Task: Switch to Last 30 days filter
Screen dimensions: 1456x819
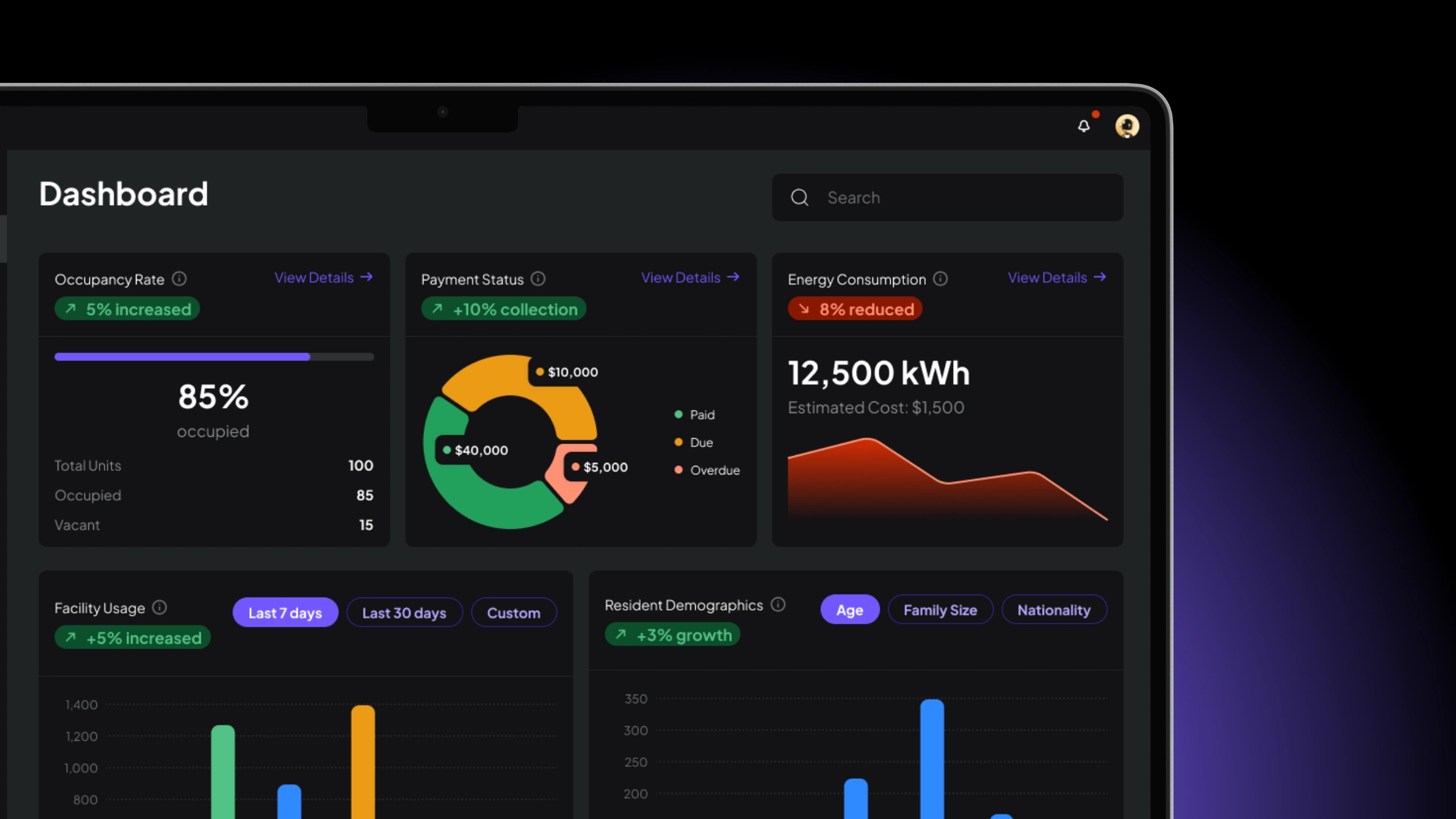Action: 404,613
